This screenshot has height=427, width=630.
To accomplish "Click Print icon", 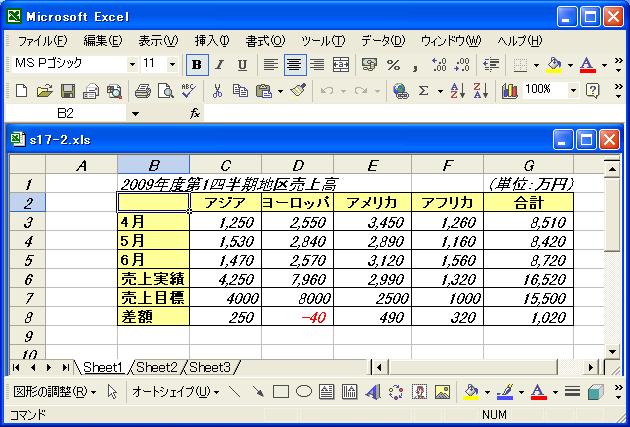I will 142,91.
